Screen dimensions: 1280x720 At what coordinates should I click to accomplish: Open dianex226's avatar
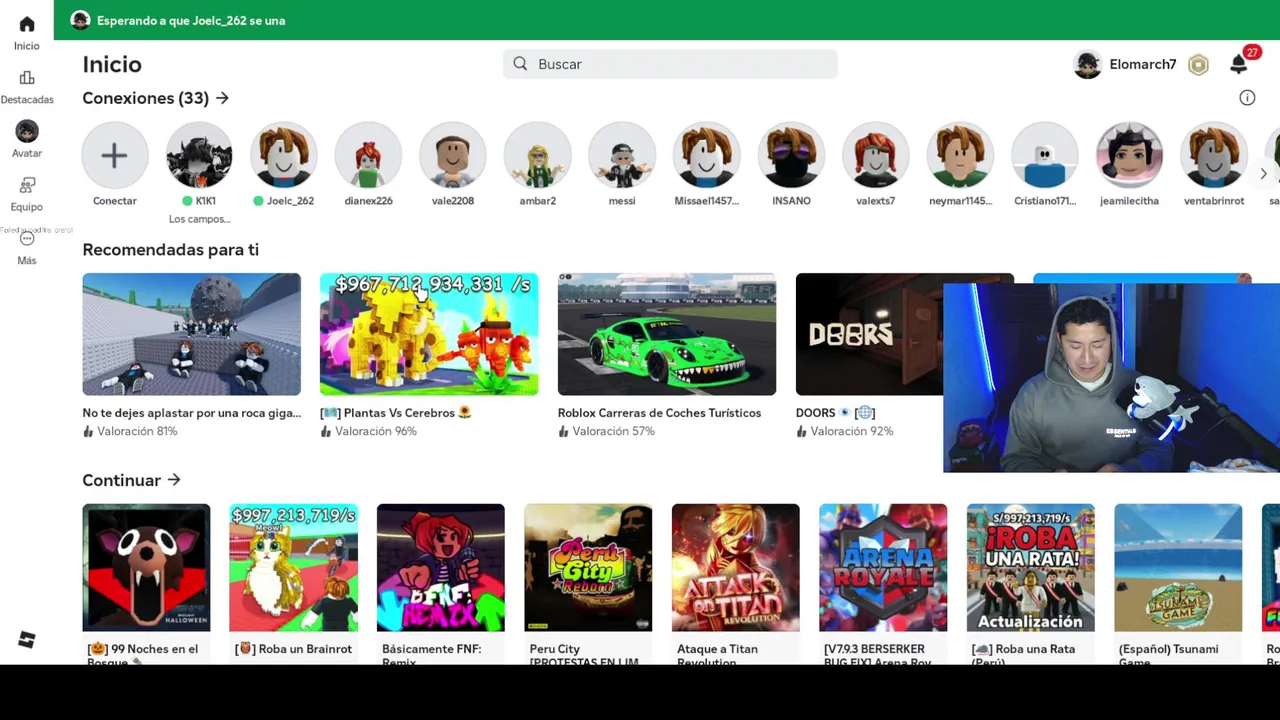(x=368, y=155)
